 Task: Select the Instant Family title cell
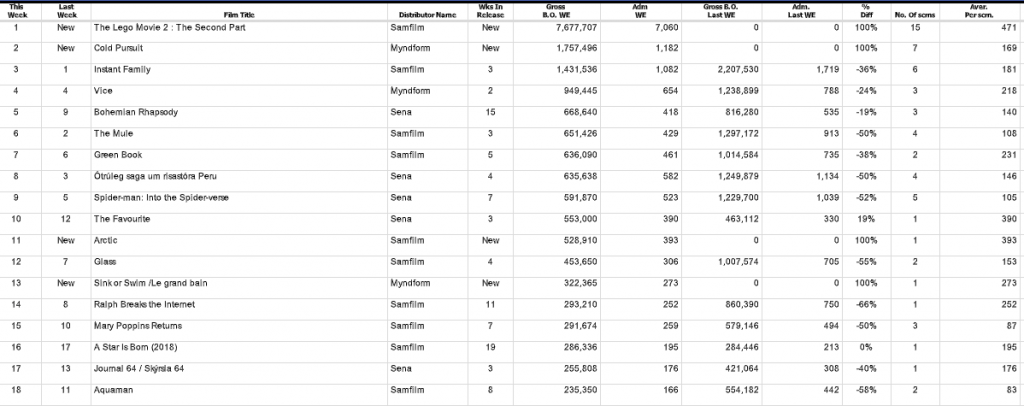pyautogui.click(x=123, y=69)
